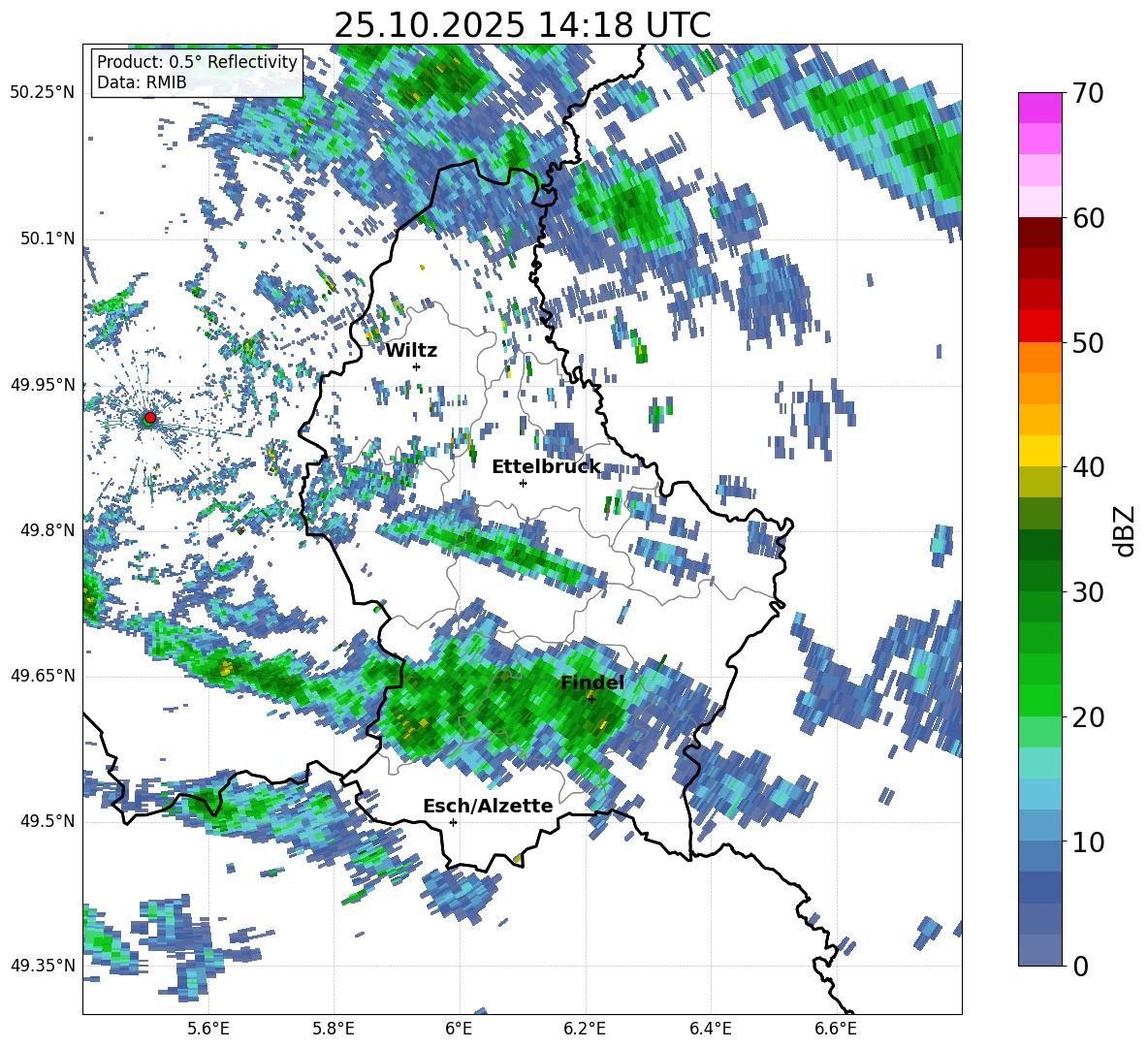Pick the magenta top colorbar swatch
1148x1048 pixels.
[1039, 108]
